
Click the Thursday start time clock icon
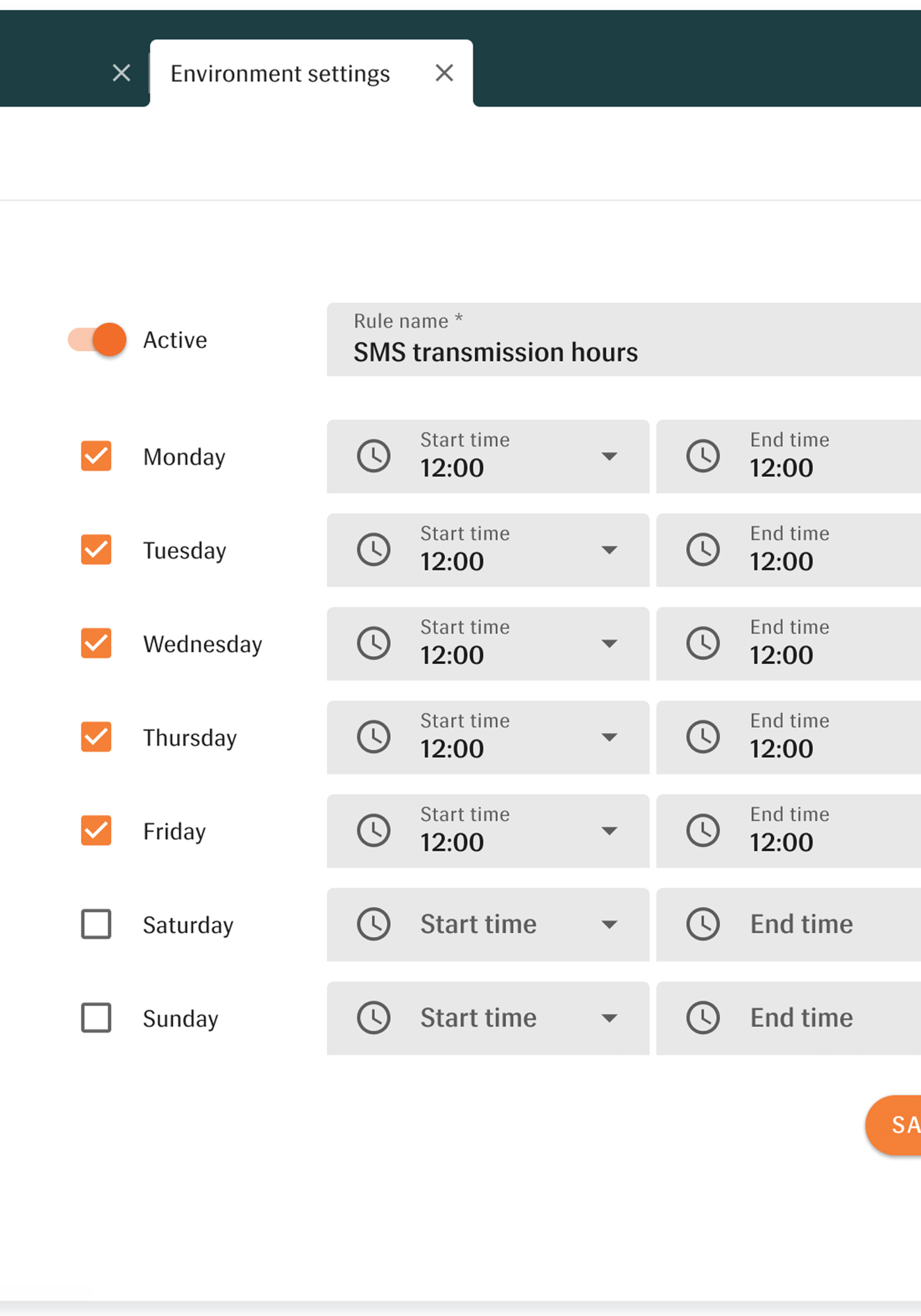pos(374,738)
